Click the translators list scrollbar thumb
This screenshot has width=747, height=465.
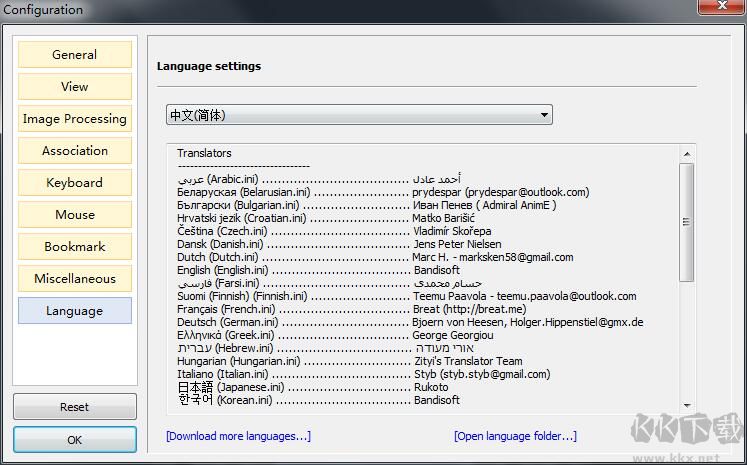point(686,222)
